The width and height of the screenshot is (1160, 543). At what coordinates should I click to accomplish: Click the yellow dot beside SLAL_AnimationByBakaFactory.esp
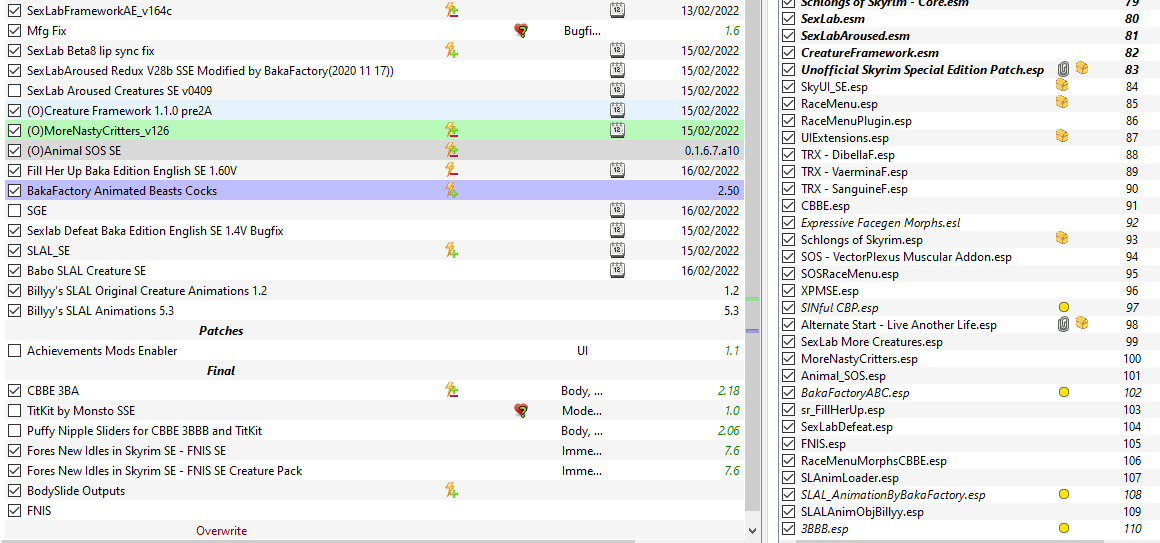click(x=1064, y=494)
